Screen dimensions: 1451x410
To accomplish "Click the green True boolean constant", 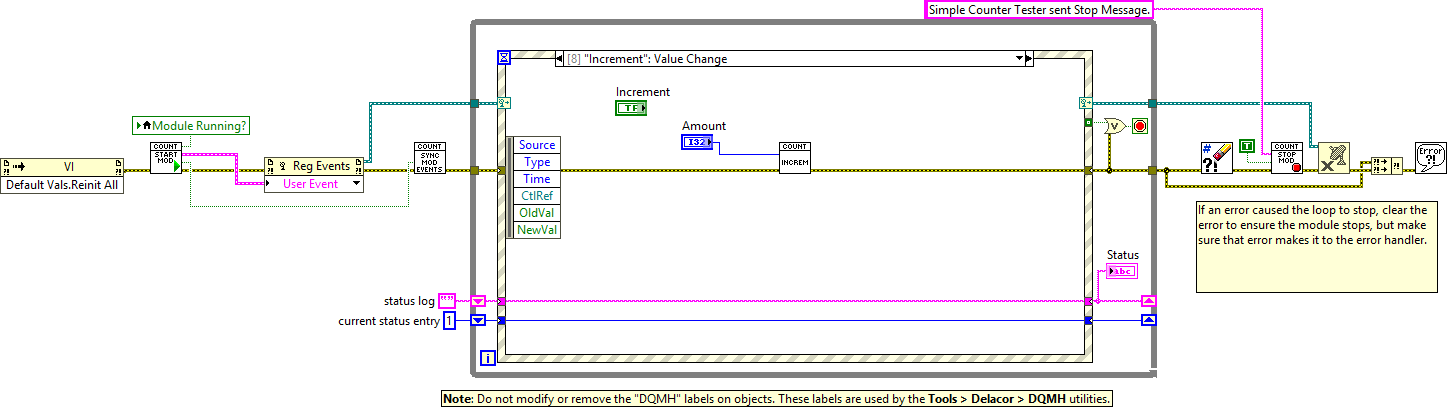I will [1246, 146].
